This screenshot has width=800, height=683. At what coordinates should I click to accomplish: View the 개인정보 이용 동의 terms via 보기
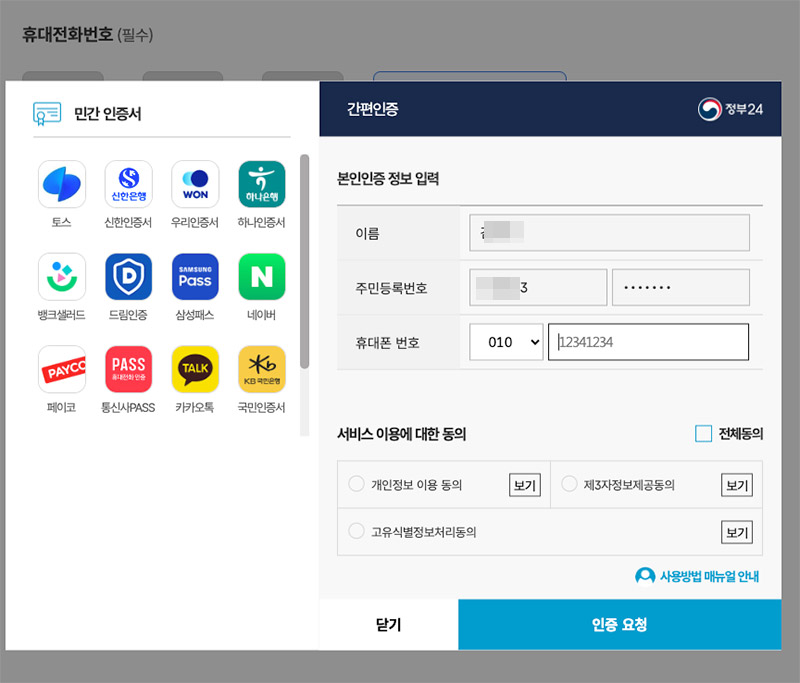pos(525,485)
